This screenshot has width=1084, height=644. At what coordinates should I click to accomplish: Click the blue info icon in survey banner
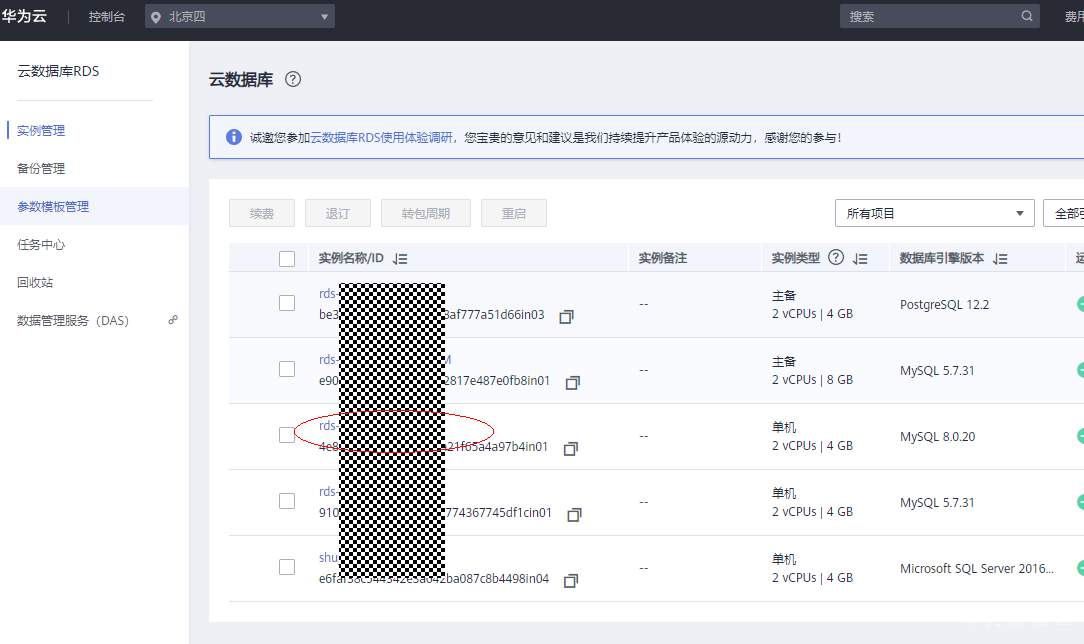[x=234, y=137]
